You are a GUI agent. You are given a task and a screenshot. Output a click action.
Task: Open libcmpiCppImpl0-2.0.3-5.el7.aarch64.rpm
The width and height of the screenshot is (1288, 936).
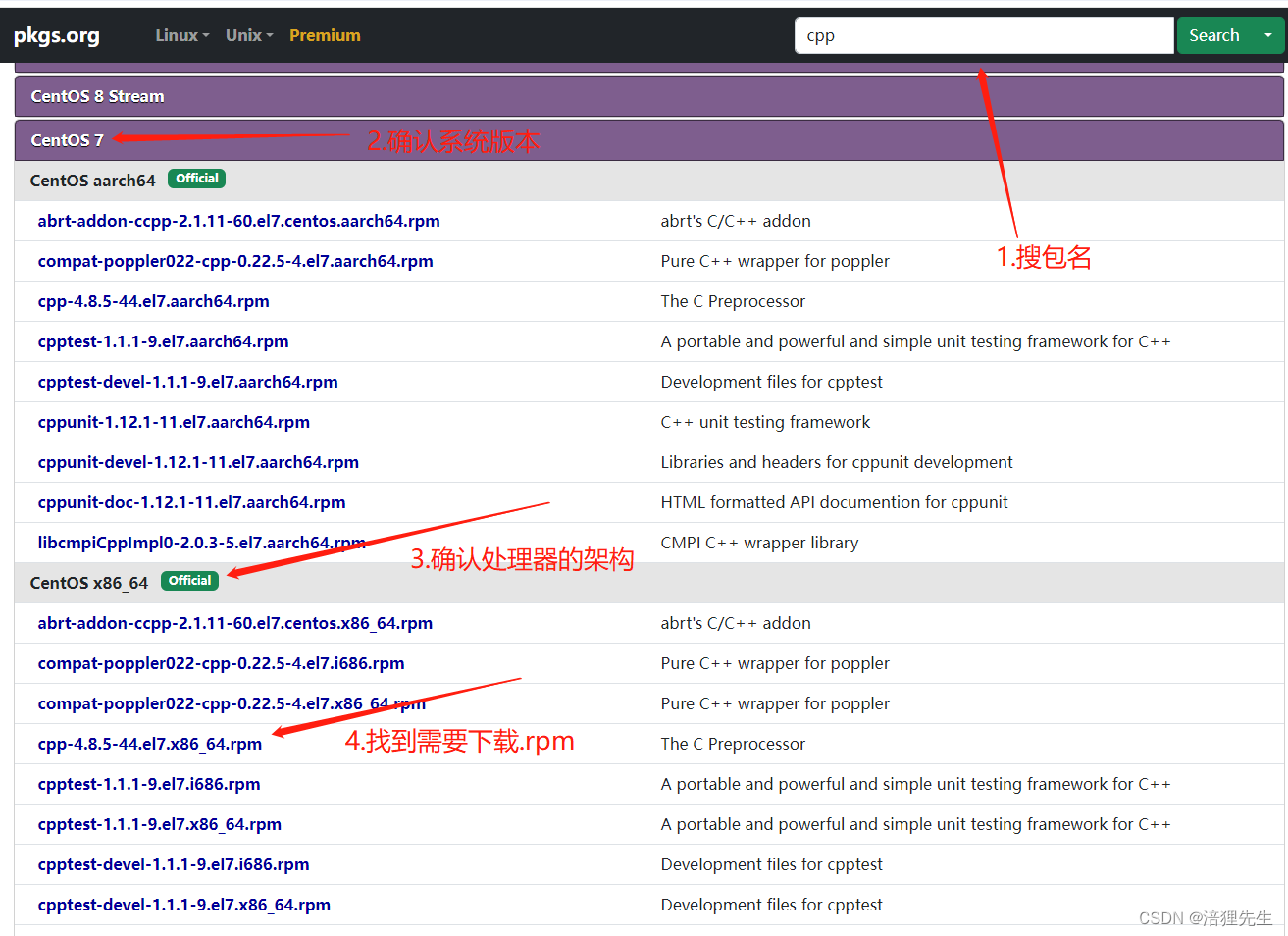201,543
